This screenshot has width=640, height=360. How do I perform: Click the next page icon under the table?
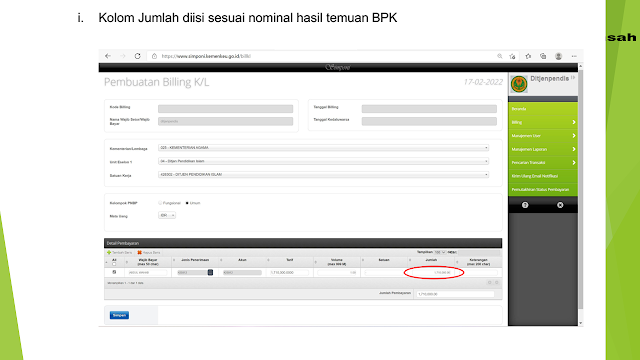496,282
